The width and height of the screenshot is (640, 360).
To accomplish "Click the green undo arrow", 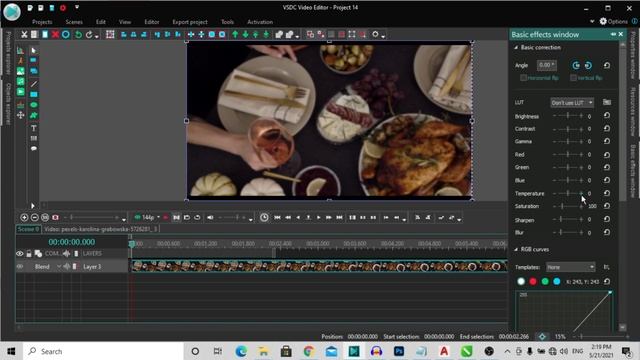I will [x=78, y=35].
